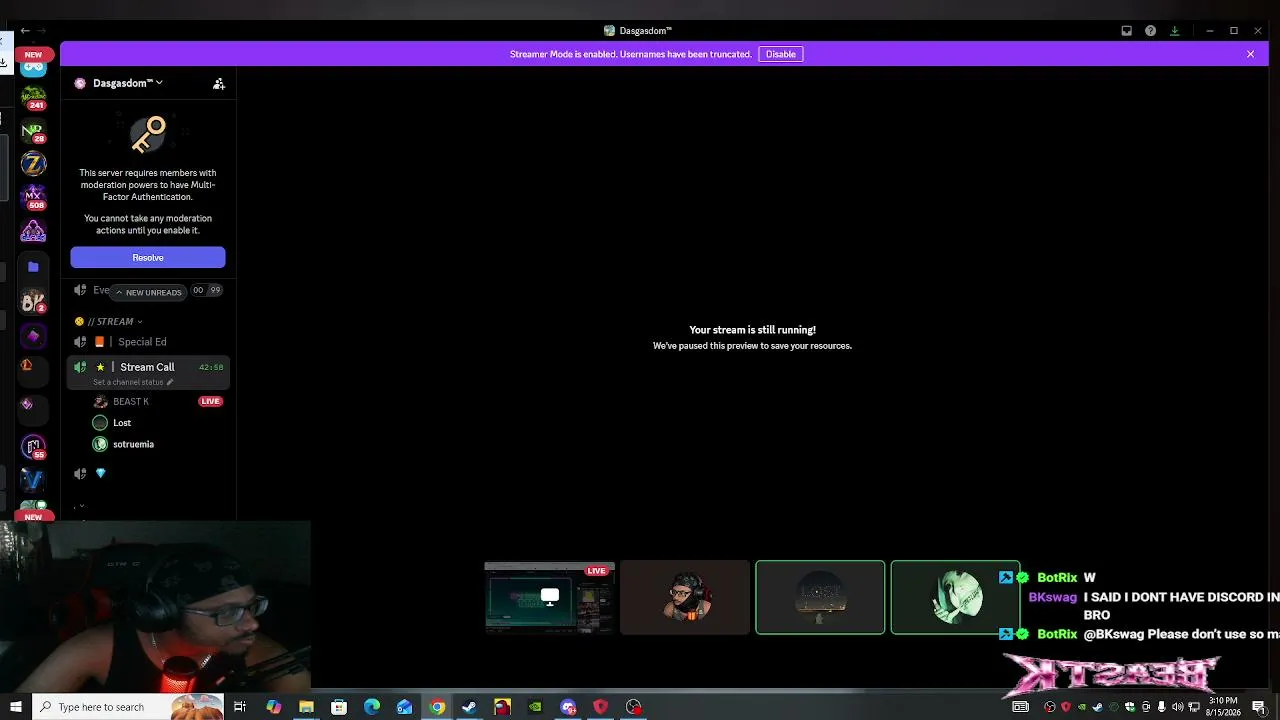Open server with 241 notification badge
Viewport: 1280px width, 720px height.
pyautogui.click(x=33, y=99)
